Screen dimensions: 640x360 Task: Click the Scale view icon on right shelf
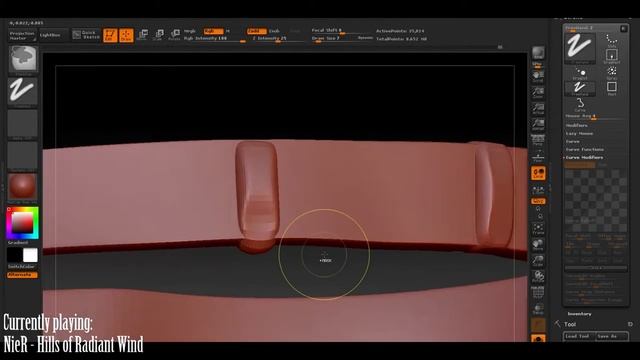(538, 260)
